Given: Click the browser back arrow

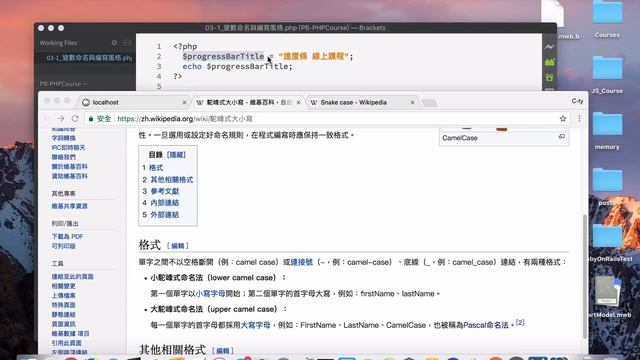Looking at the screenshot, I should (47, 118).
